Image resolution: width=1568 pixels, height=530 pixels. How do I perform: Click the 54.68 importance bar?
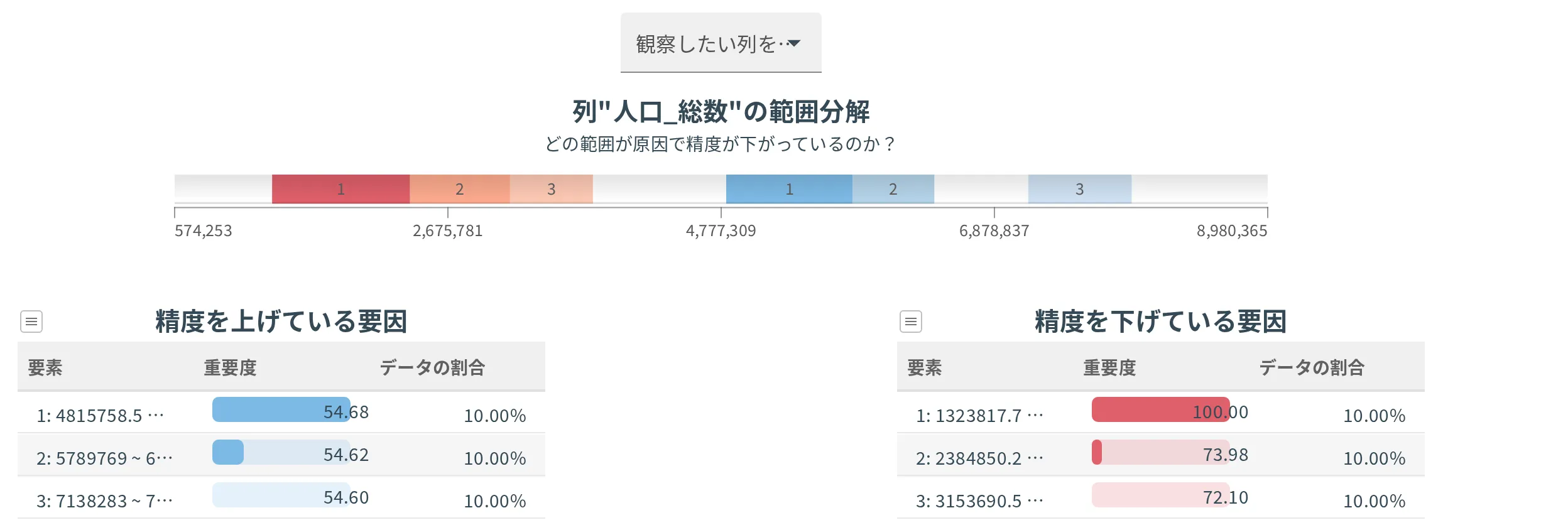click(281, 409)
